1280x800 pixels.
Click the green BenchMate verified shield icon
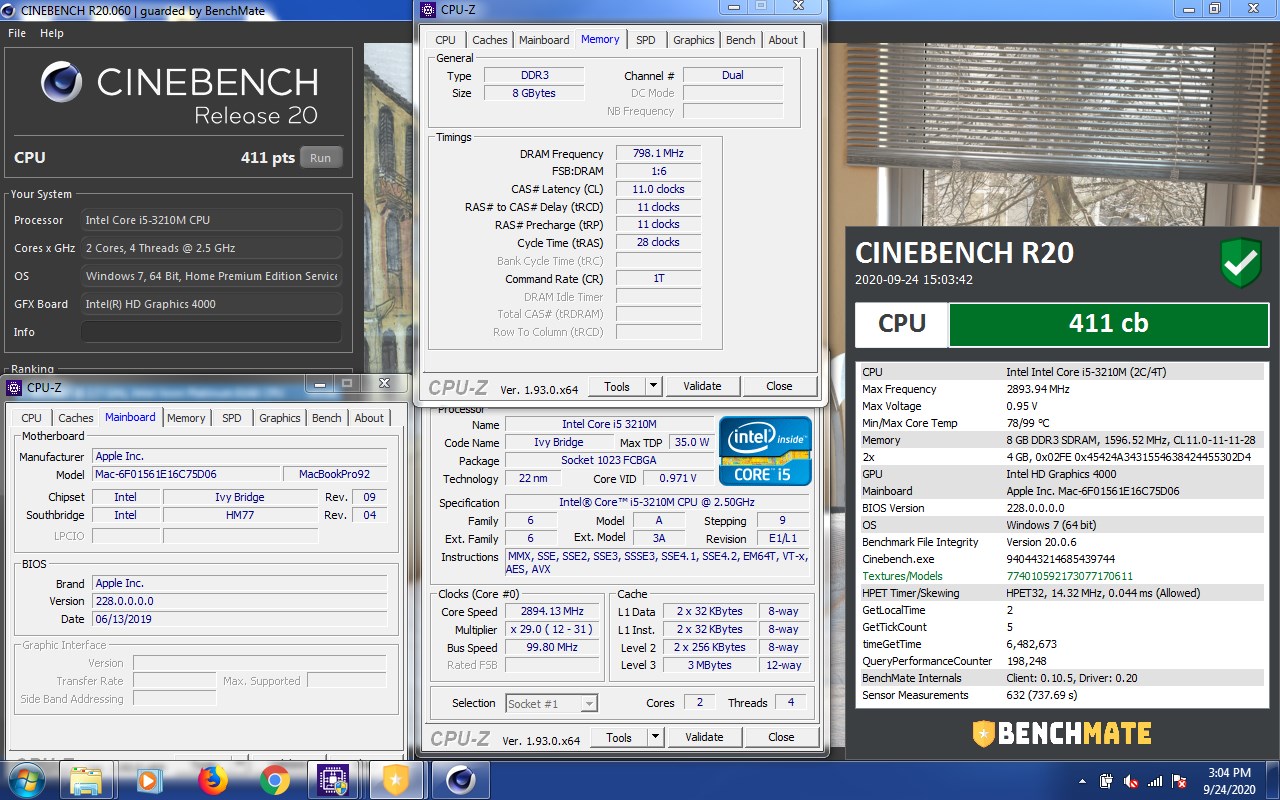click(1241, 263)
